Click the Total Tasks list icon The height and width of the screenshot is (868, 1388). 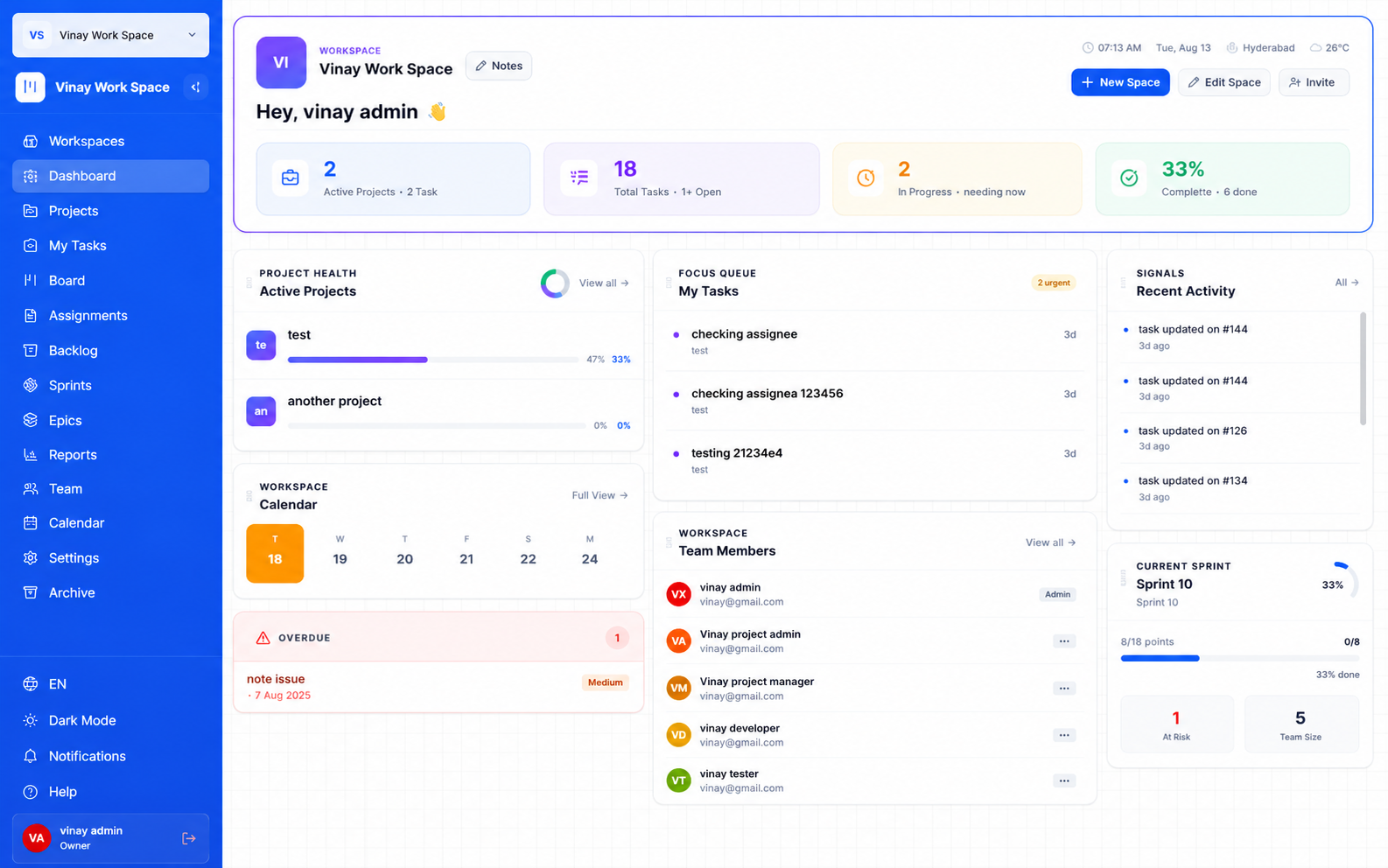pos(579,178)
